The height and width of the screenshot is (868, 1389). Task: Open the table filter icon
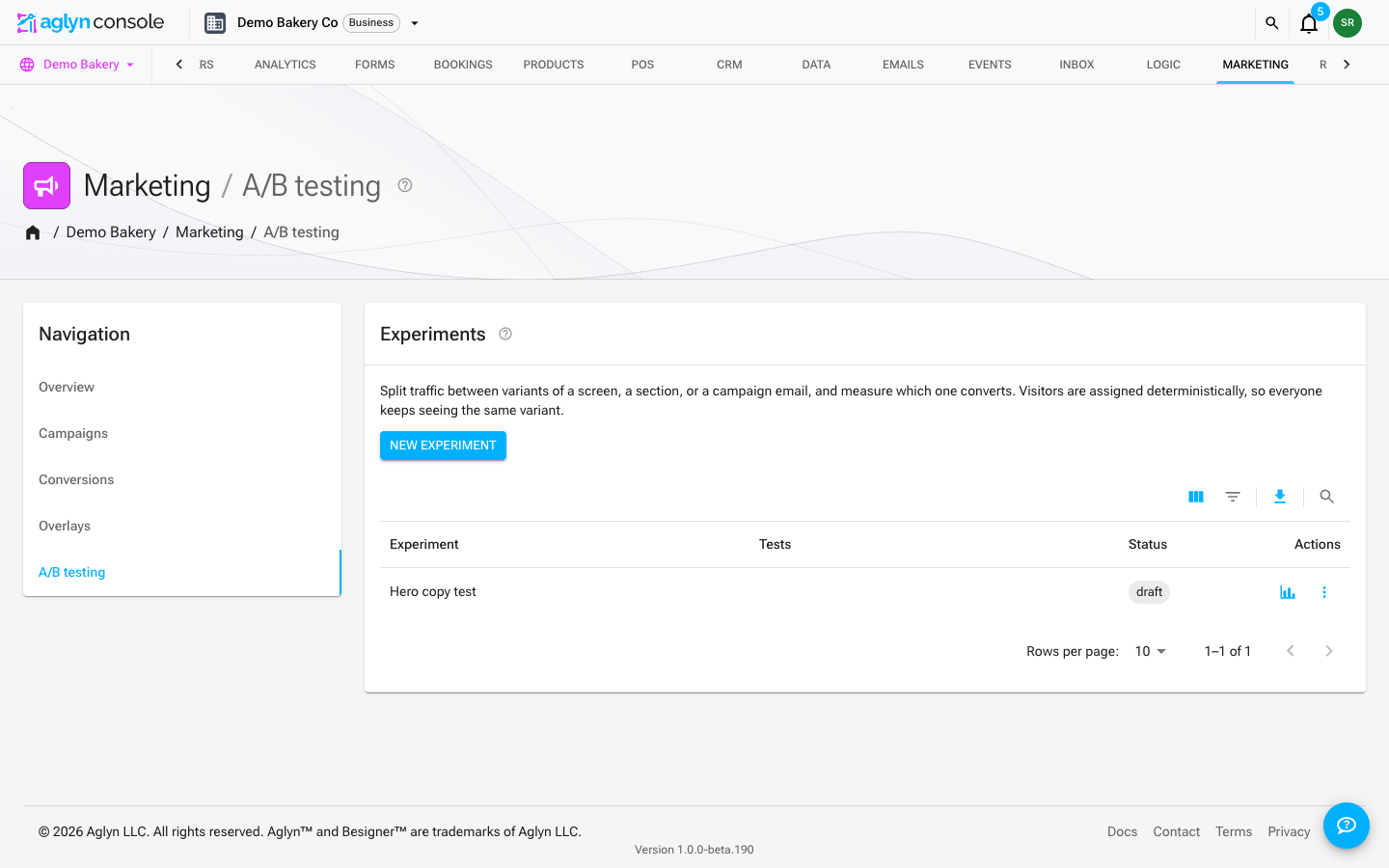pos(1233,497)
